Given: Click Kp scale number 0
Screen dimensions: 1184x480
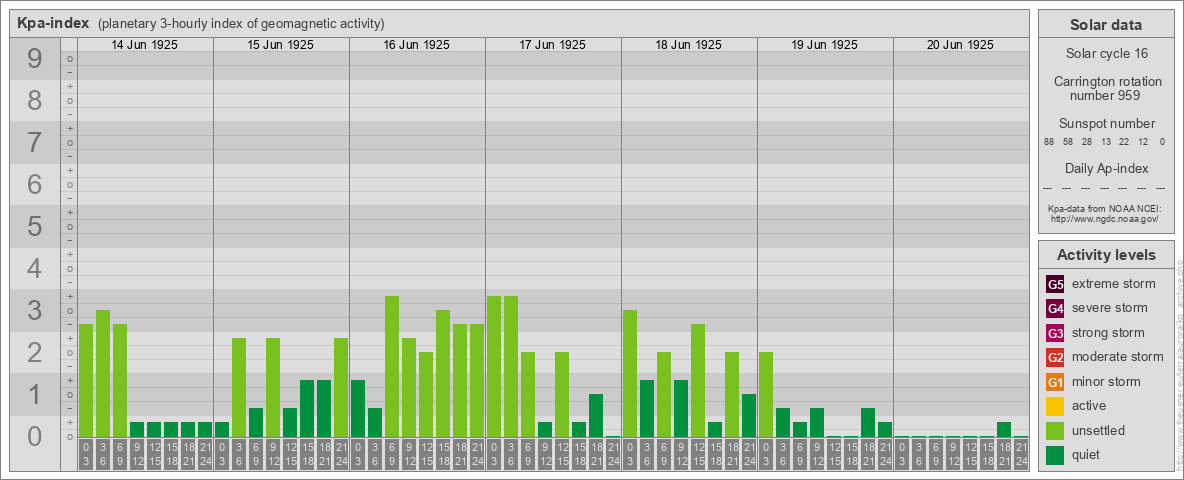Looking at the screenshot, I should click(x=34, y=436).
